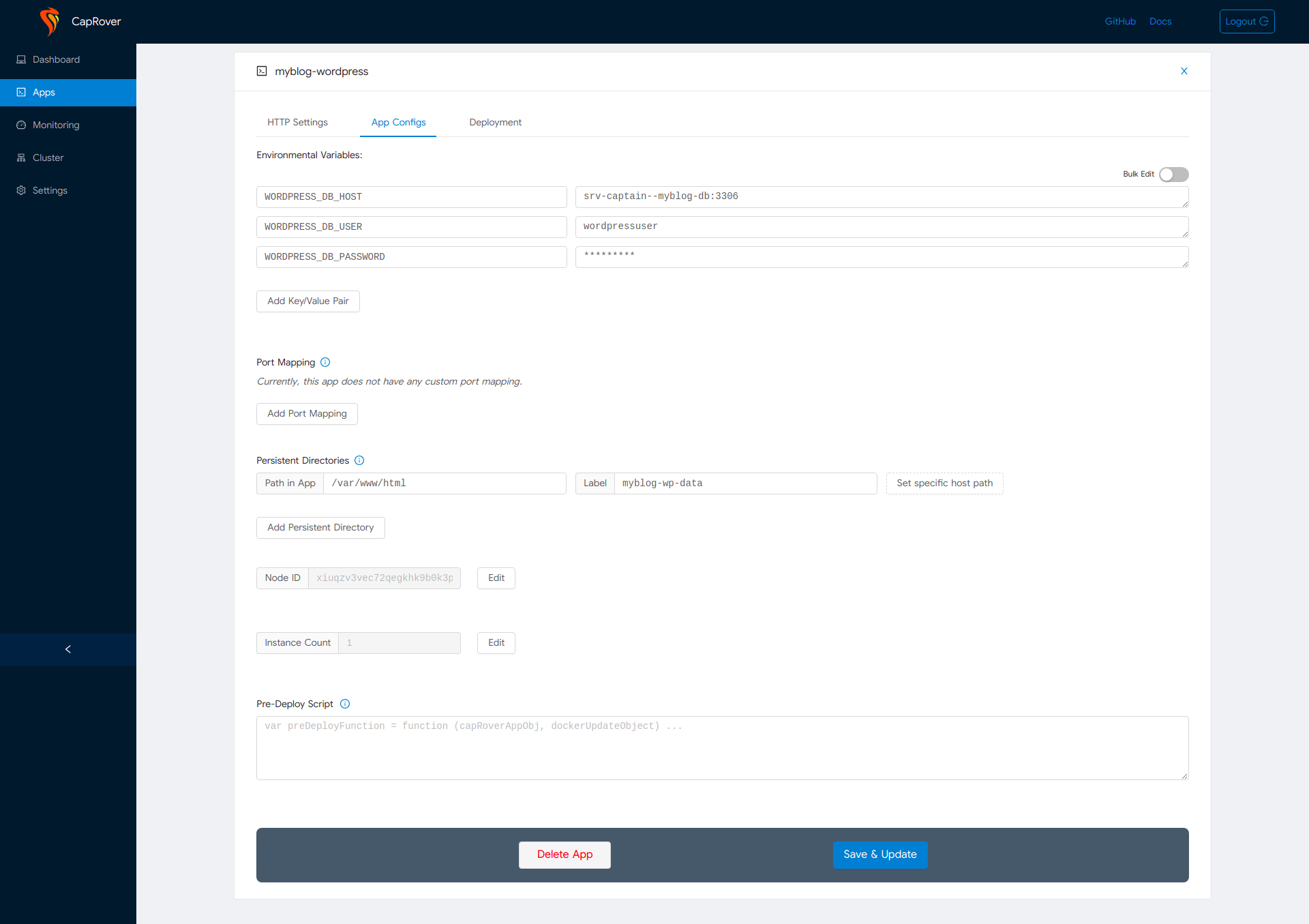The width and height of the screenshot is (1309, 924).
Task: Switch to the Deployment tab
Action: tap(495, 122)
